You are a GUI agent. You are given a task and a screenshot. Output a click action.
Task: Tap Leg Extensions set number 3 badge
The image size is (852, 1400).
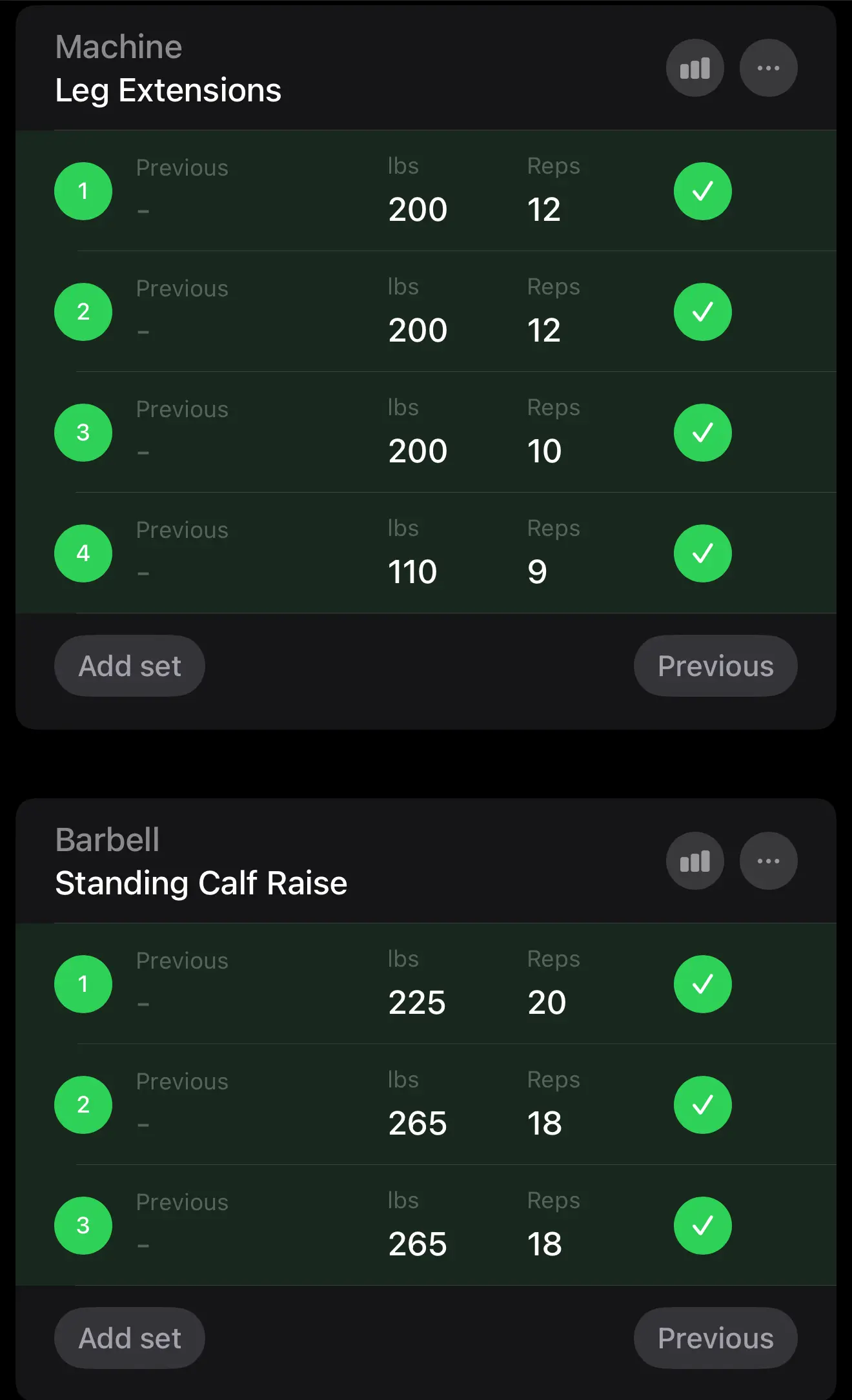coord(83,433)
